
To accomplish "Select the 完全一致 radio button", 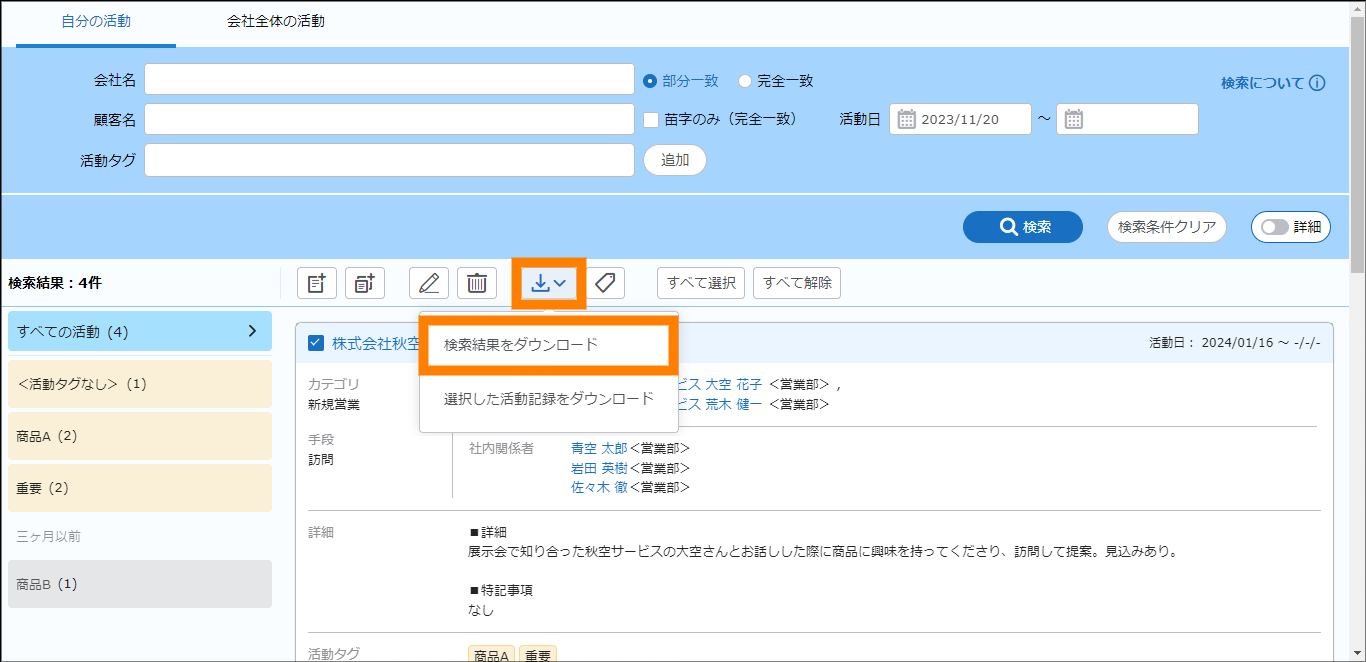I will point(745,81).
